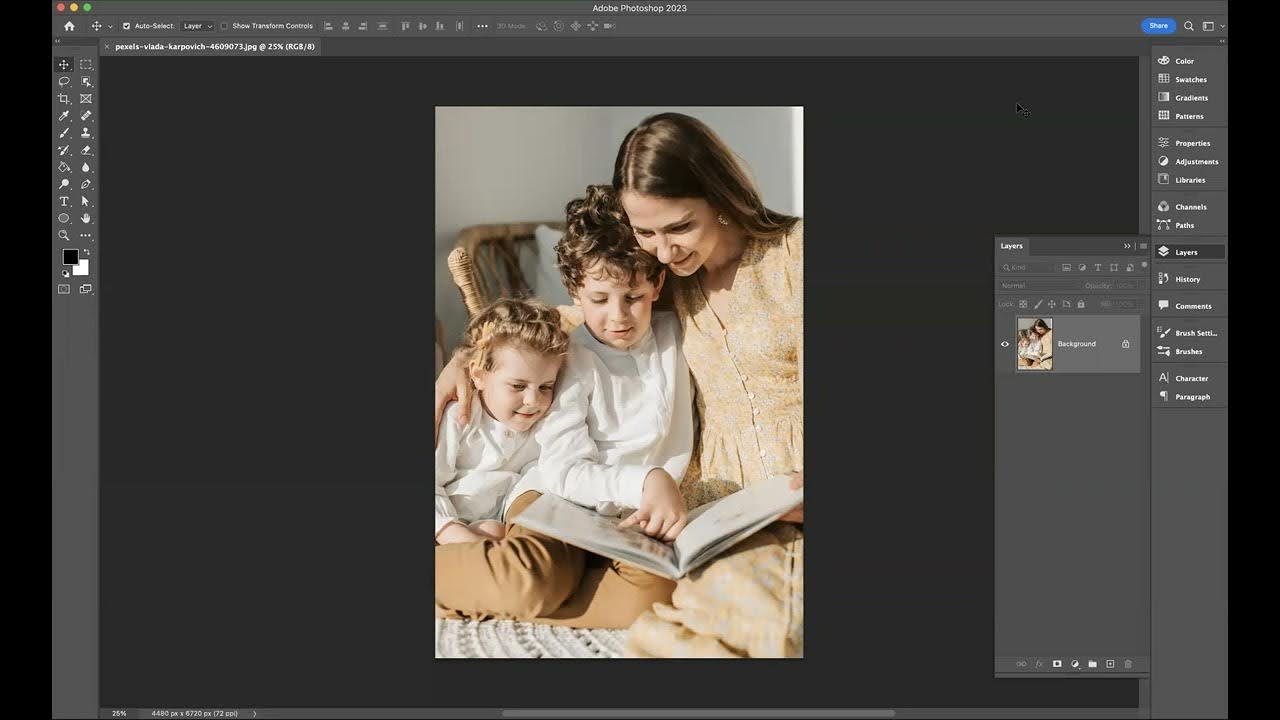Image resolution: width=1280 pixels, height=720 pixels.
Task: Toggle filter for pixel layers
Action: click(1066, 268)
